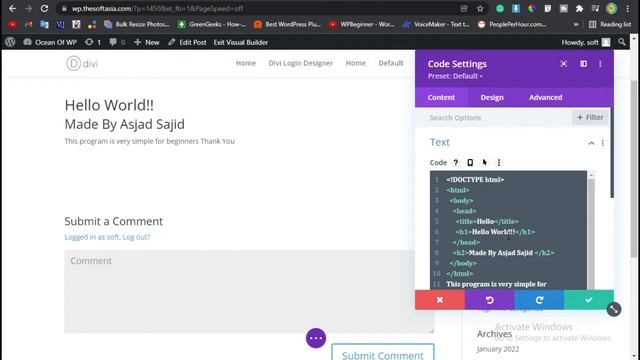This screenshot has width=640, height=360.
Task: Click the Log out? link
Action: coord(136,237)
